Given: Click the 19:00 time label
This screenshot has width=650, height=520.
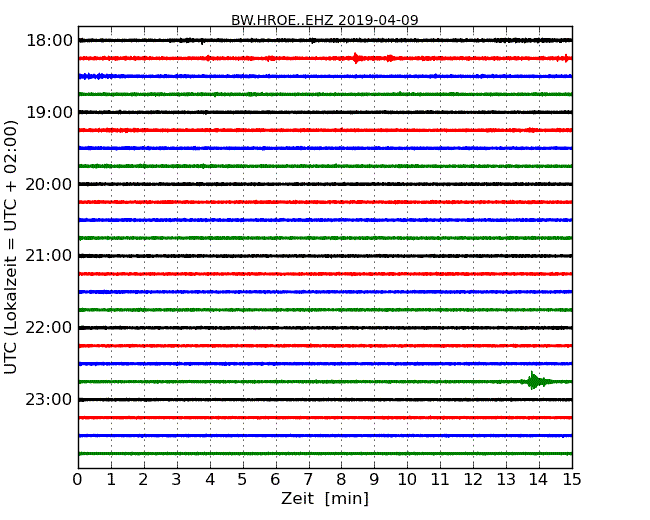Looking at the screenshot, I should pyautogui.click(x=49, y=112).
